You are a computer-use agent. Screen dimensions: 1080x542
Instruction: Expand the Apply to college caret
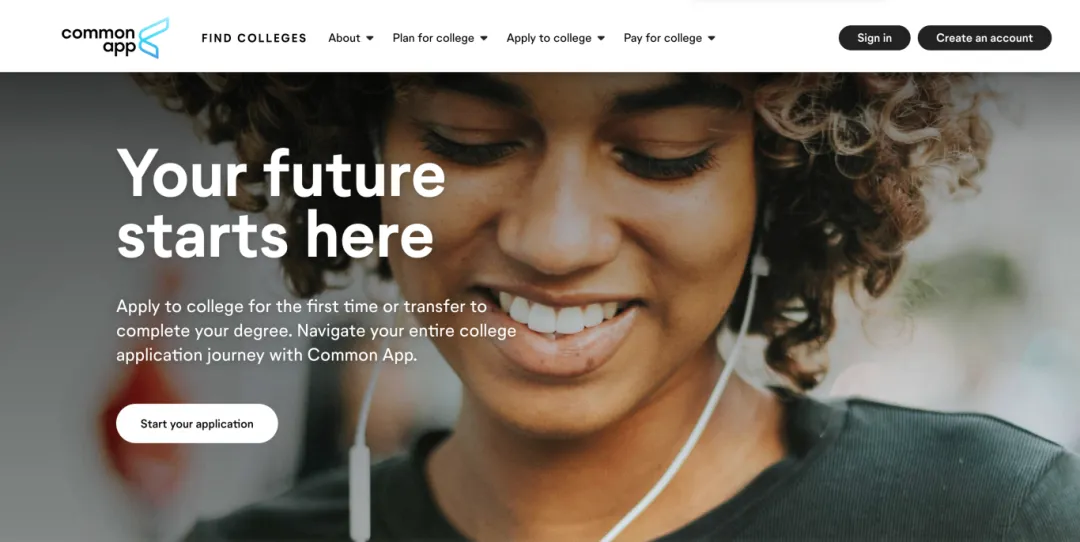601,39
